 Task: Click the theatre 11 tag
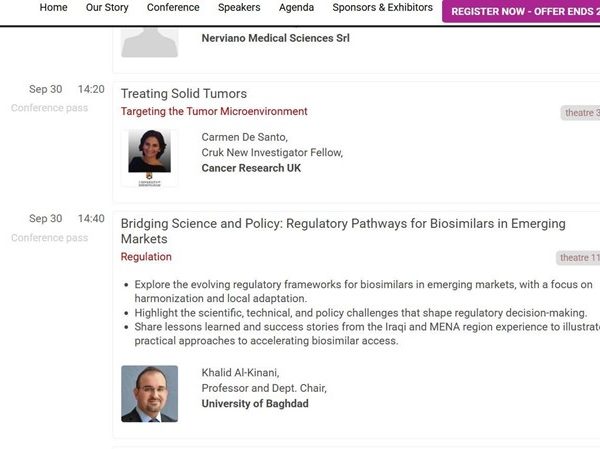pyautogui.click(x=579, y=258)
